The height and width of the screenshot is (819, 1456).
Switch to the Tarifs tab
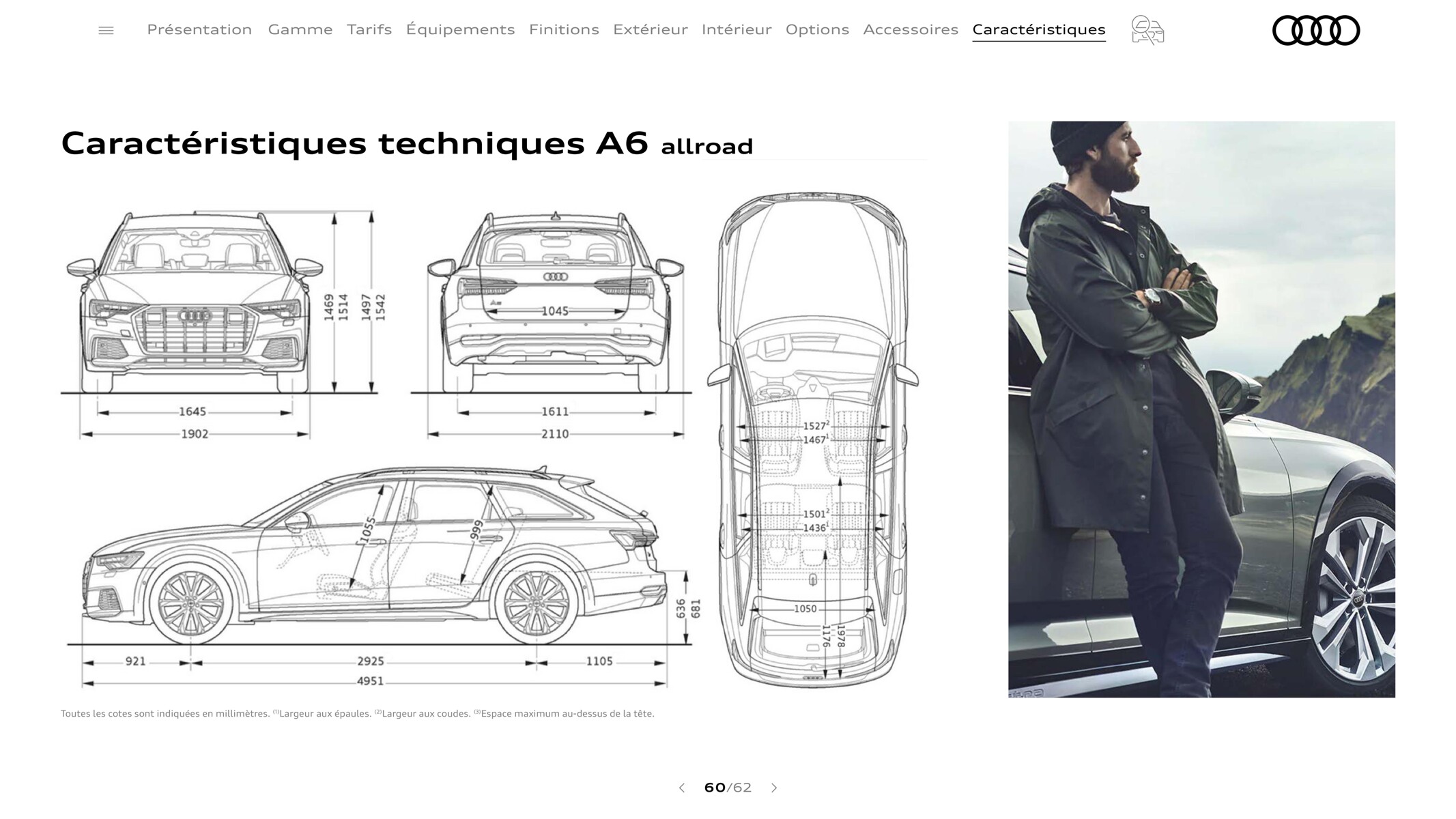[x=369, y=29]
